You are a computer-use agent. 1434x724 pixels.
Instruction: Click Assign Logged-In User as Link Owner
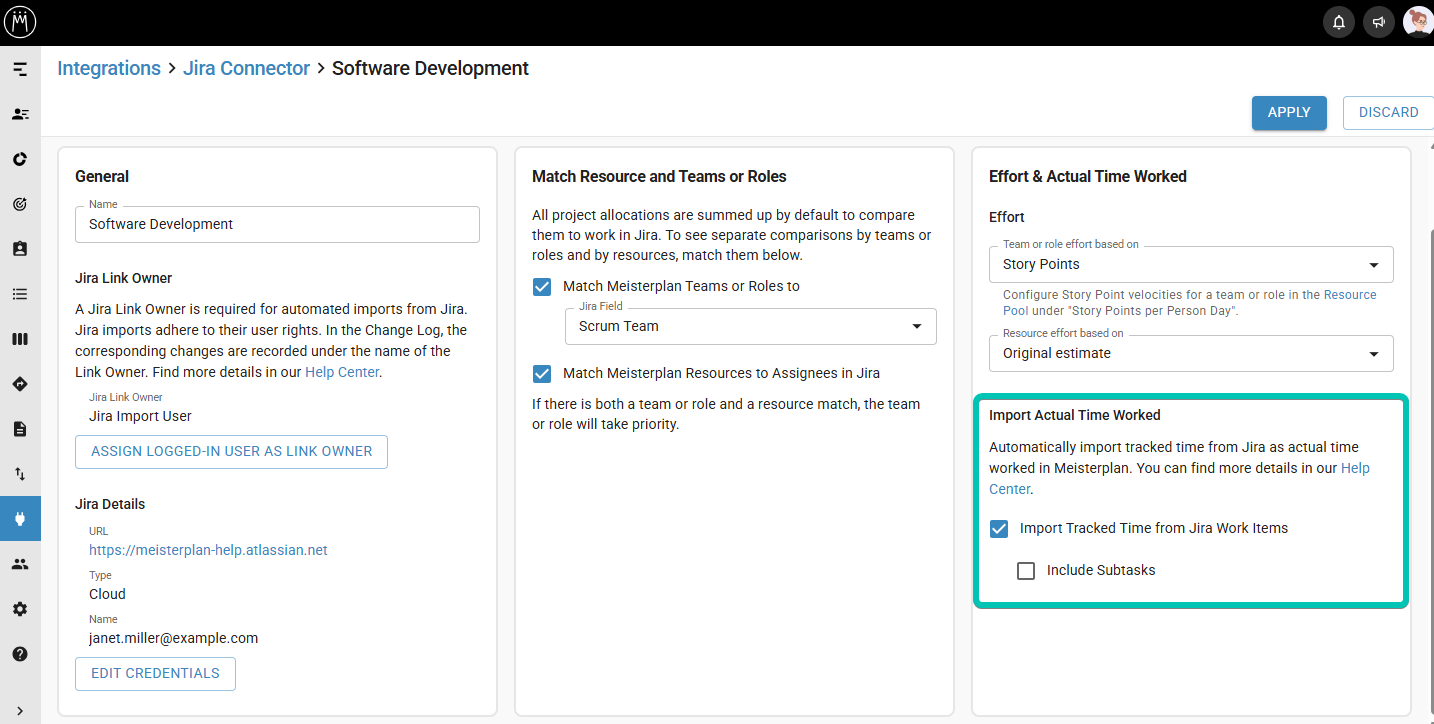tap(231, 452)
